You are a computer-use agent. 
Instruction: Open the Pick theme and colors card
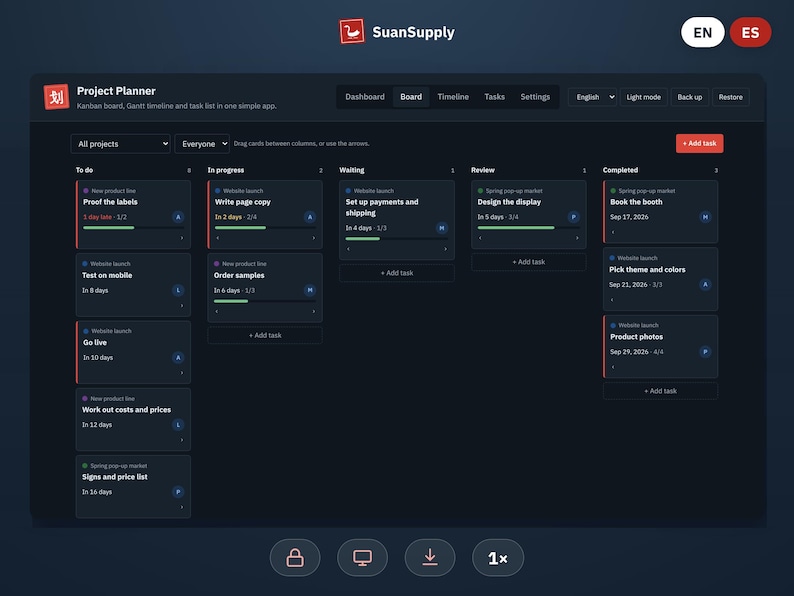coord(660,279)
